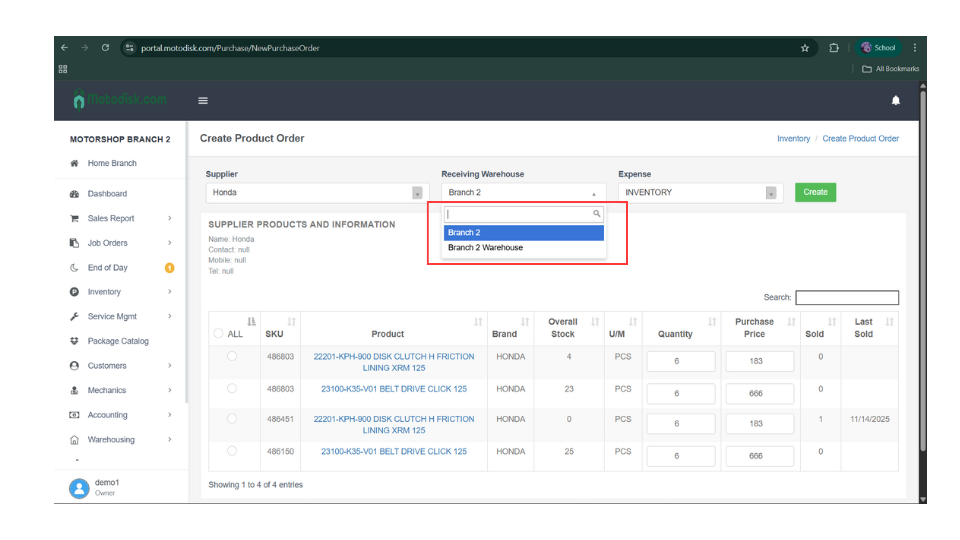Viewport: 960px width, 540px height.
Task: Open the browser extensions icon
Action: (x=834, y=48)
